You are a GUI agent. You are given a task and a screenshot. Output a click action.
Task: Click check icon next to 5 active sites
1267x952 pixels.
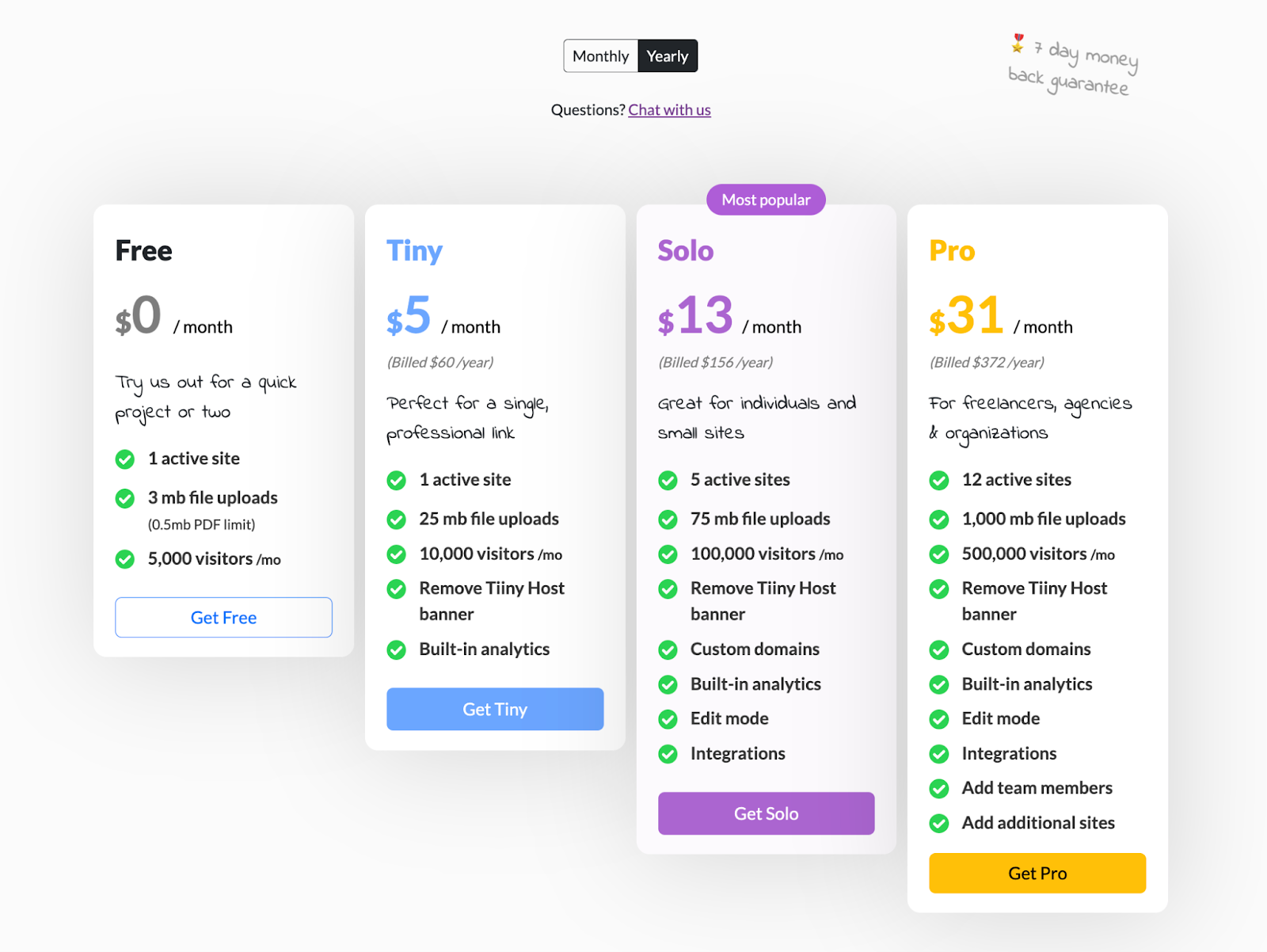click(x=668, y=481)
